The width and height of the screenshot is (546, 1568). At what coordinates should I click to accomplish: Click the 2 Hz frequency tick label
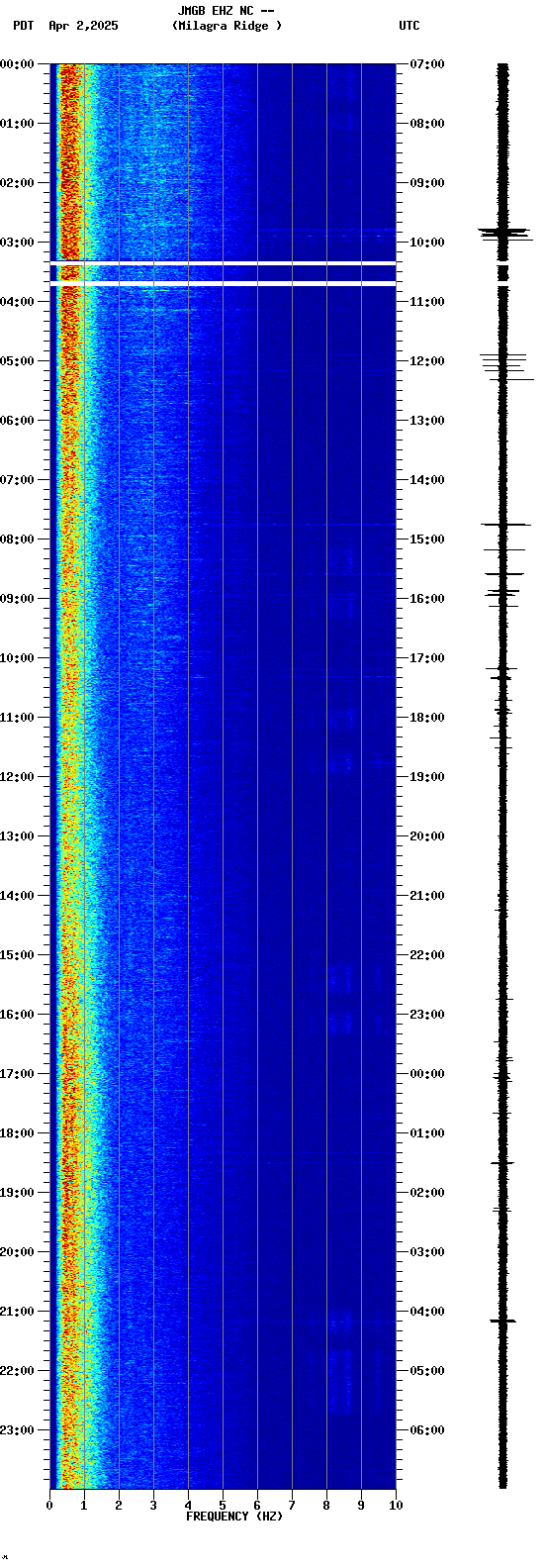click(x=119, y=1506)
